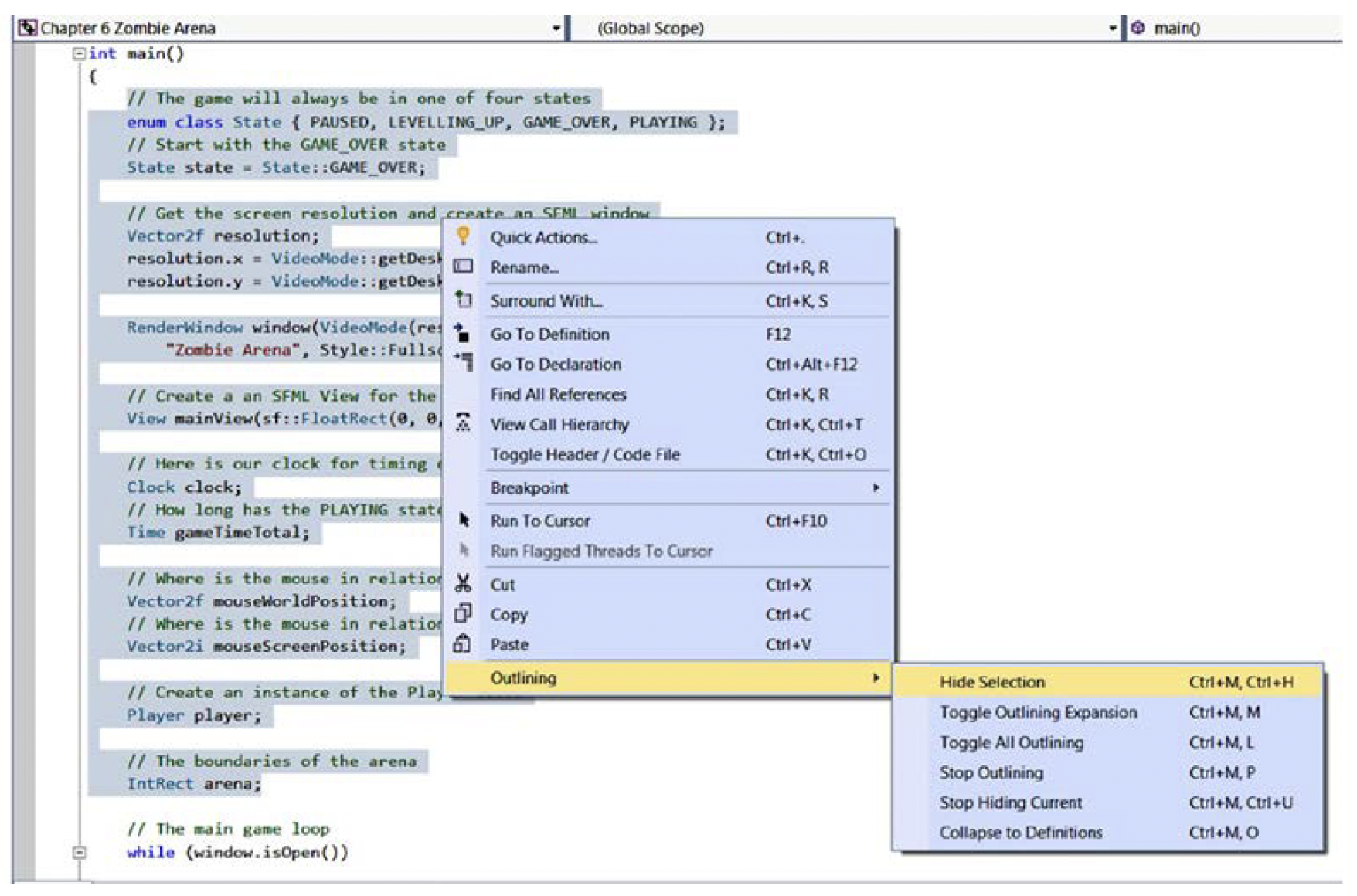Image resolution: width=1357 pixels, height=896 pixels.
Task: Click the 'Vector2f resolution;' code line
Action: pos(223,236)
